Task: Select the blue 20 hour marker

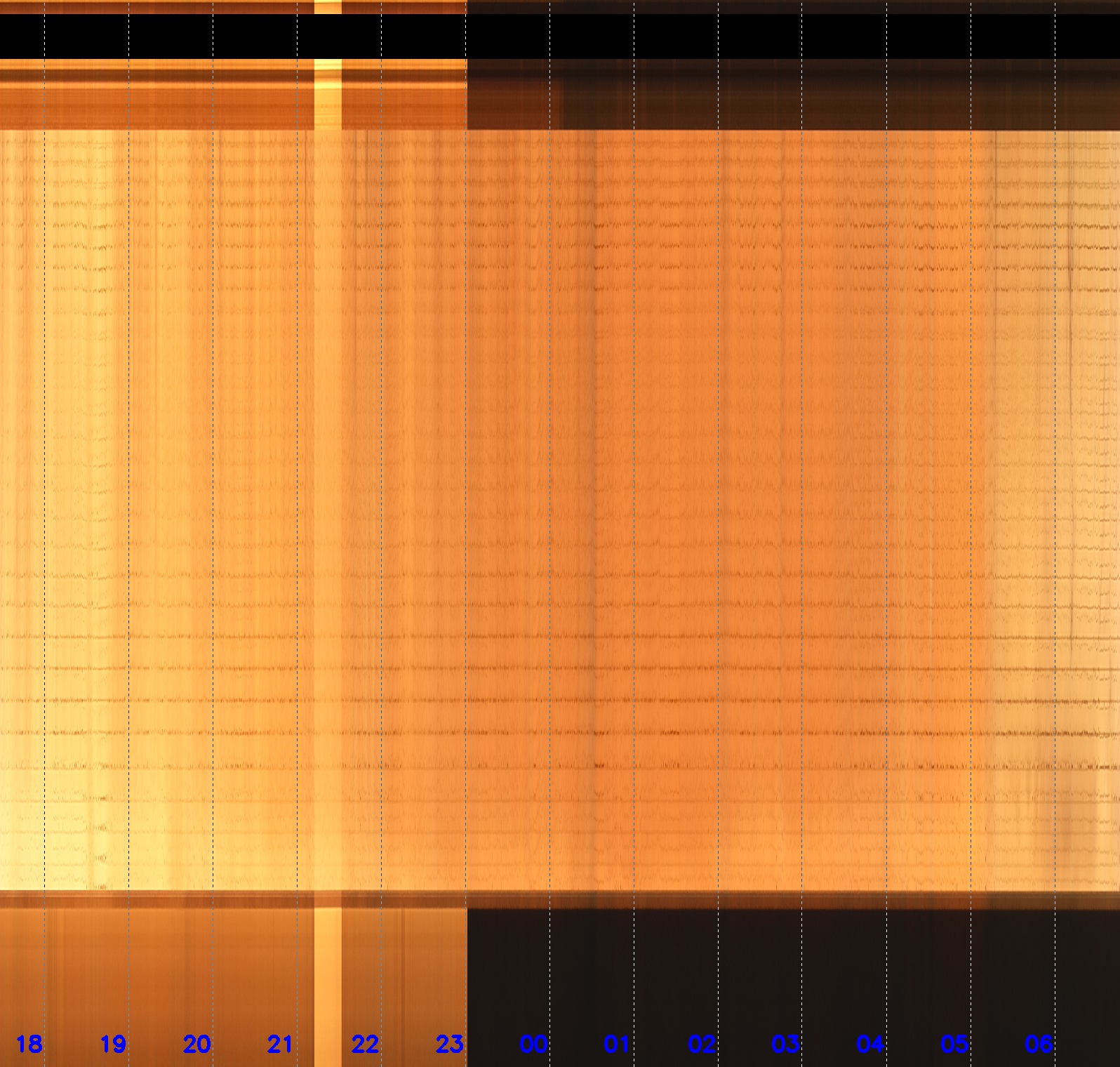Action: click(197, 1045)
